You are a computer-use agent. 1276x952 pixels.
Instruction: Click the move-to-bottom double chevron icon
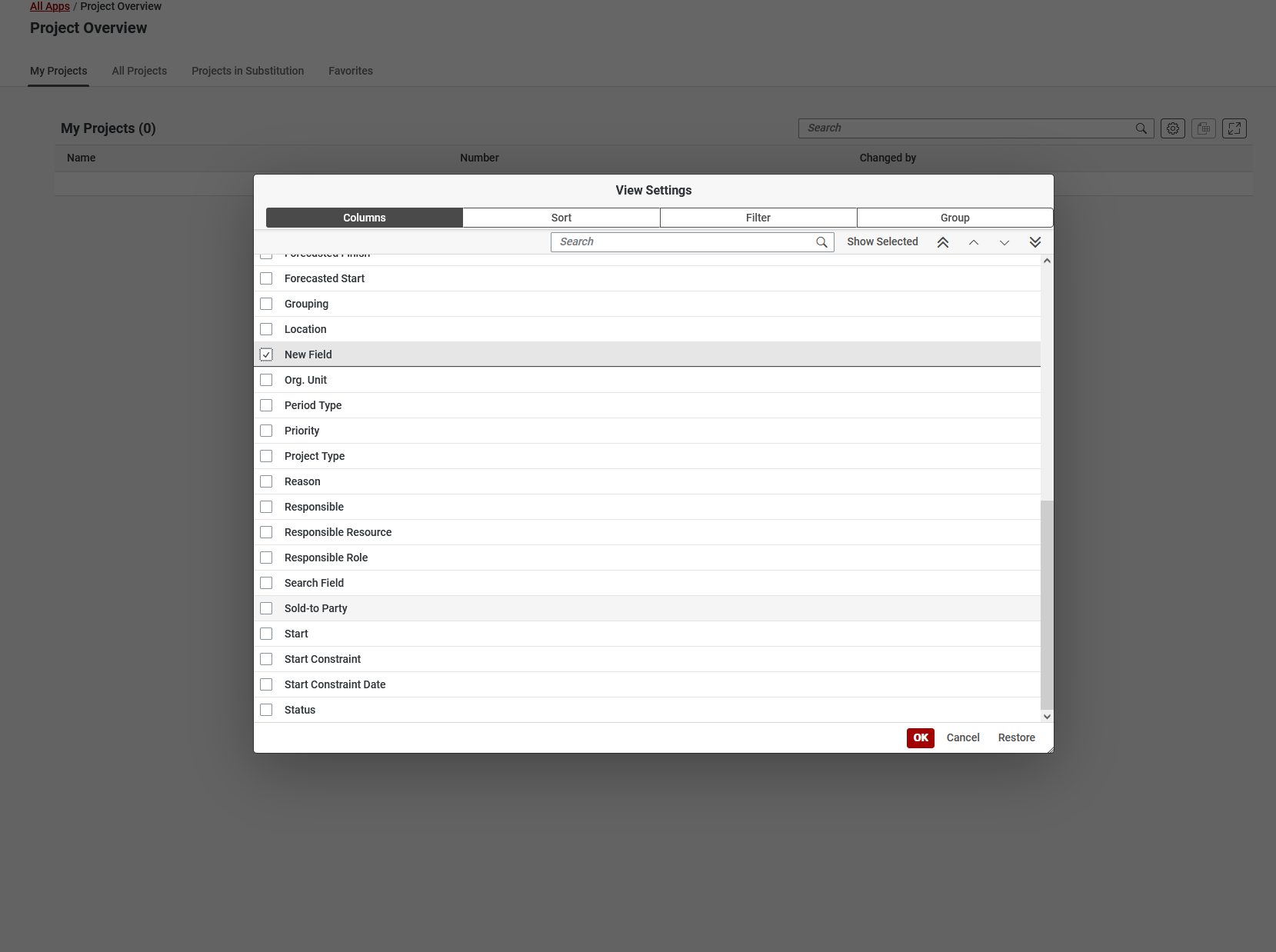(x=1035, y=242)
